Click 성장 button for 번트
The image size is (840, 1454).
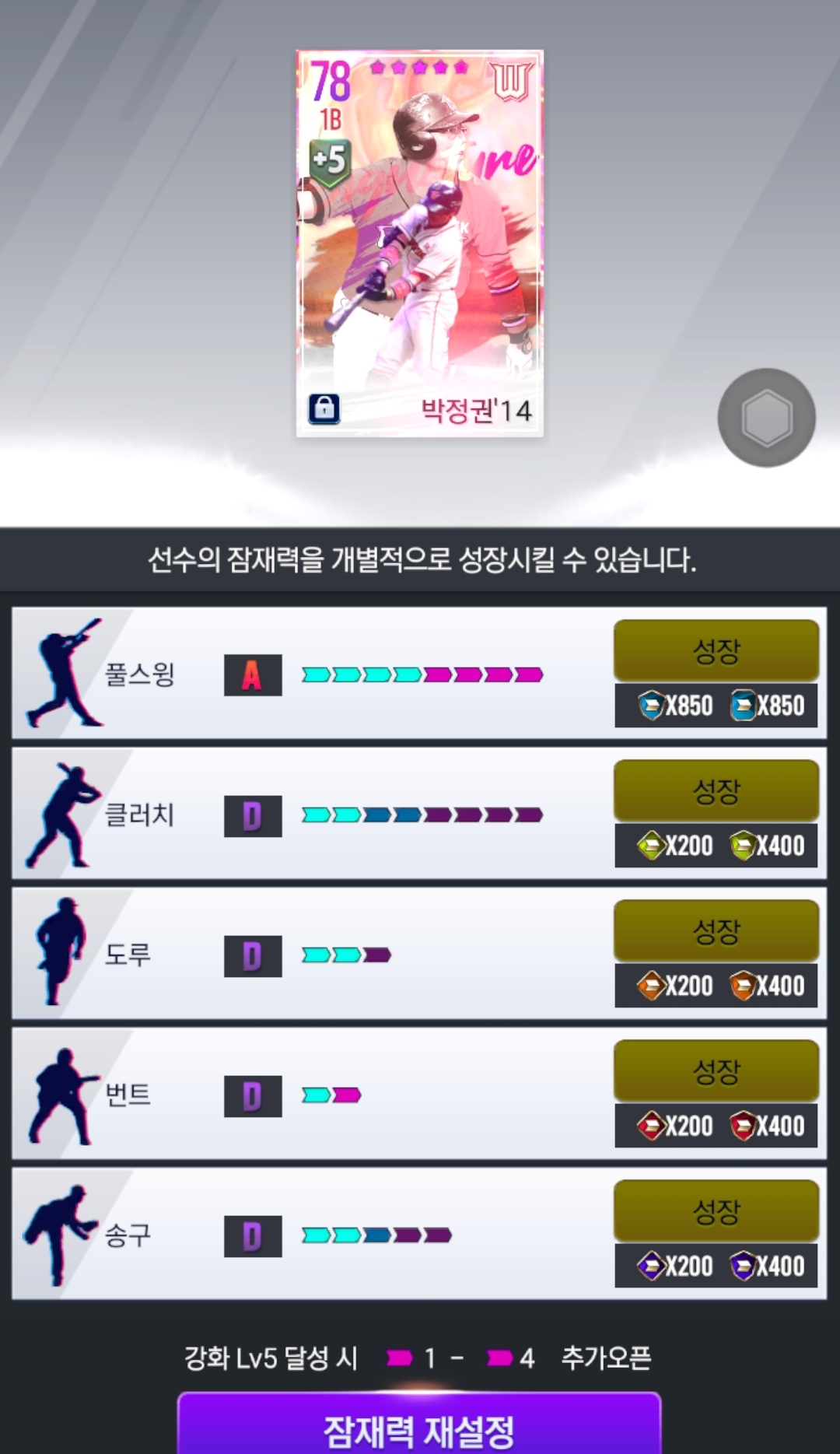click(716, 1071)
